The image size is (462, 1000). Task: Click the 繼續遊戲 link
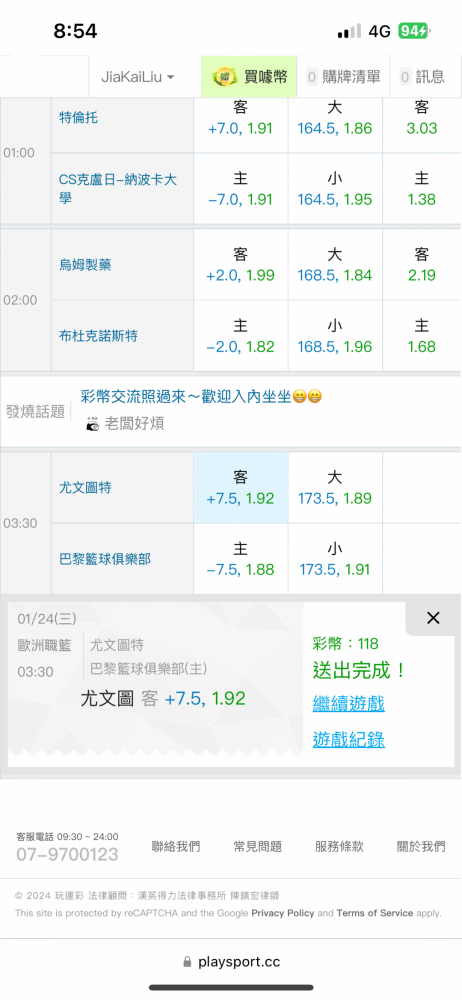[348, 704]
